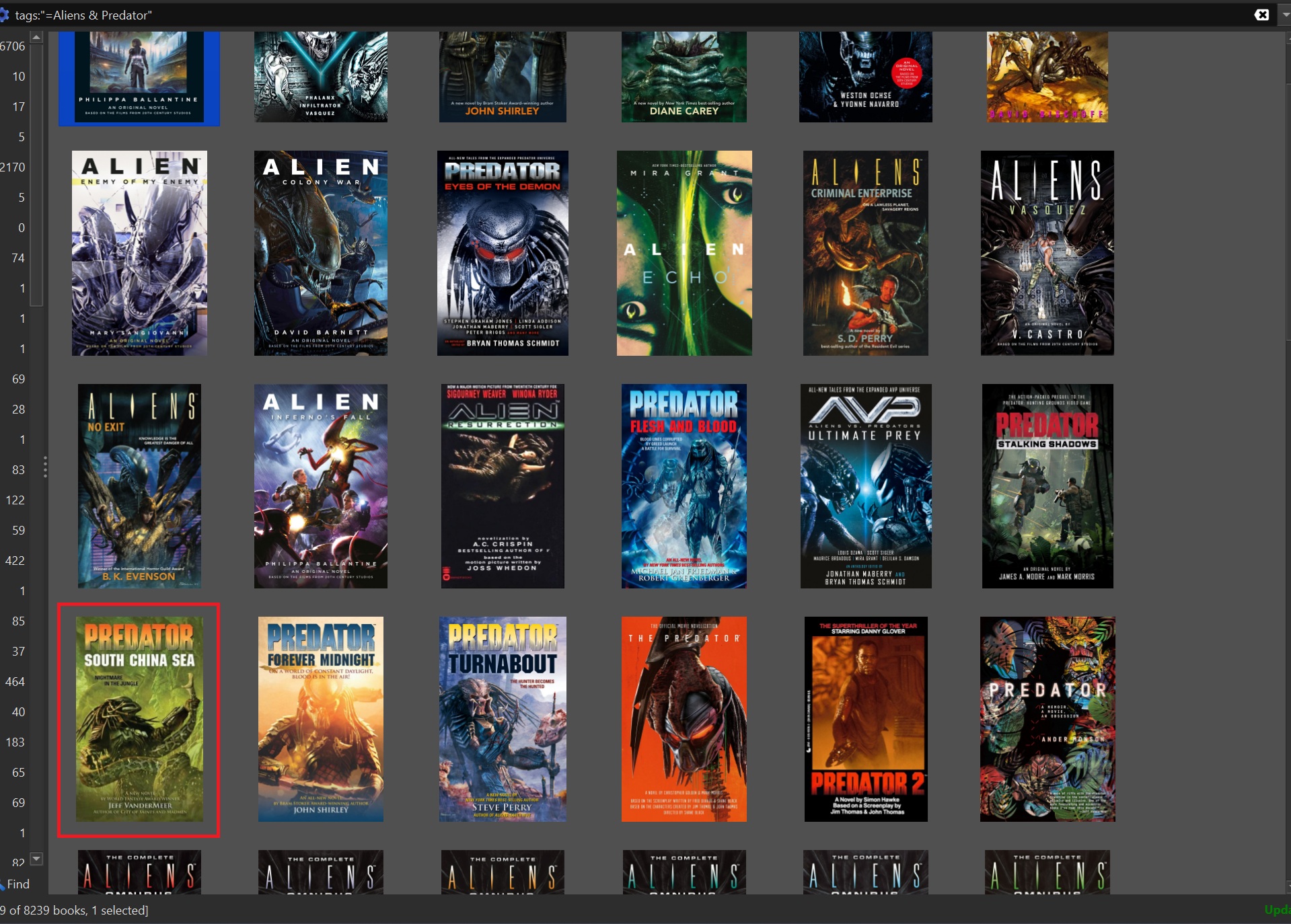Click the tag count '85'
This screenshot has width=1291, height=924.
point(18,621)
